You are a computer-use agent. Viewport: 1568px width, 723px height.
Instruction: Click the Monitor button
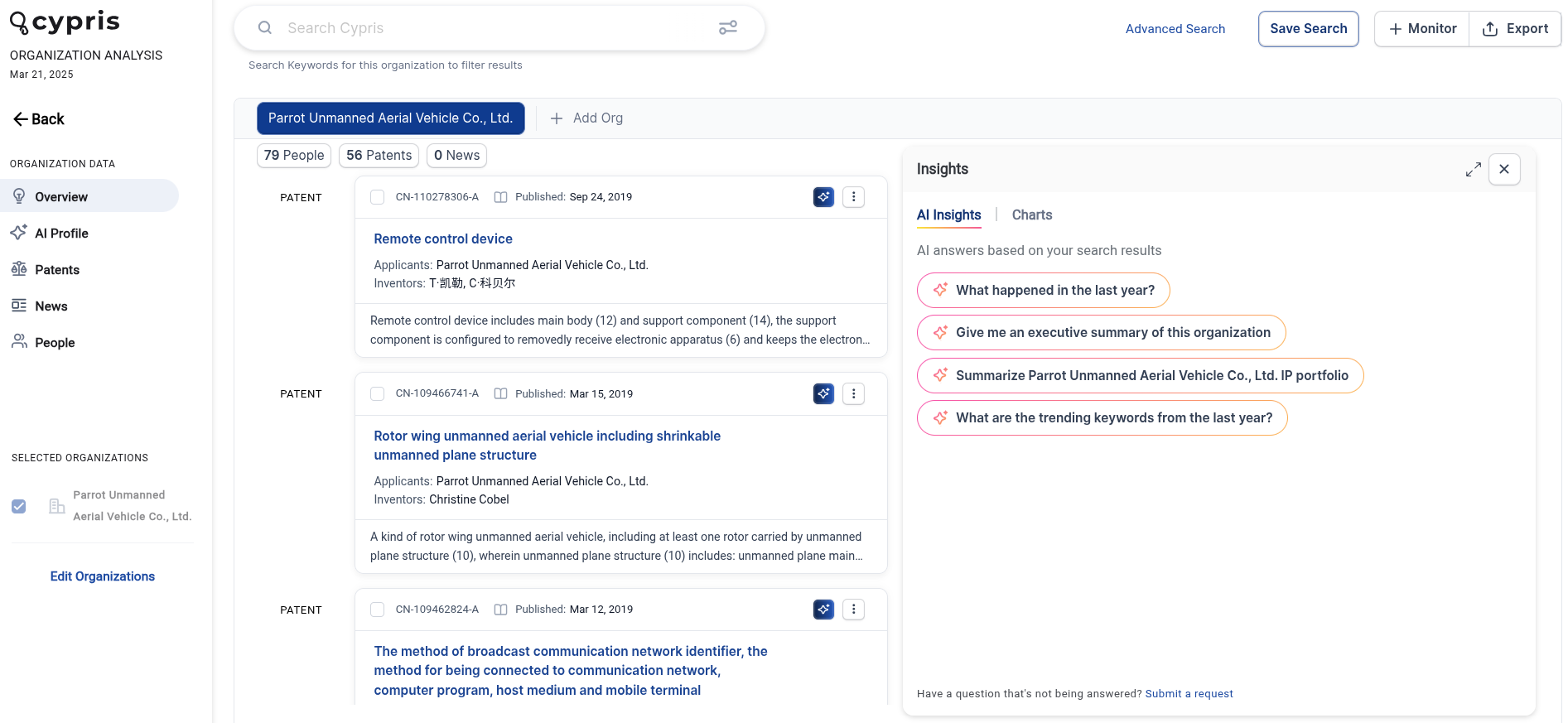point(1422,29)
